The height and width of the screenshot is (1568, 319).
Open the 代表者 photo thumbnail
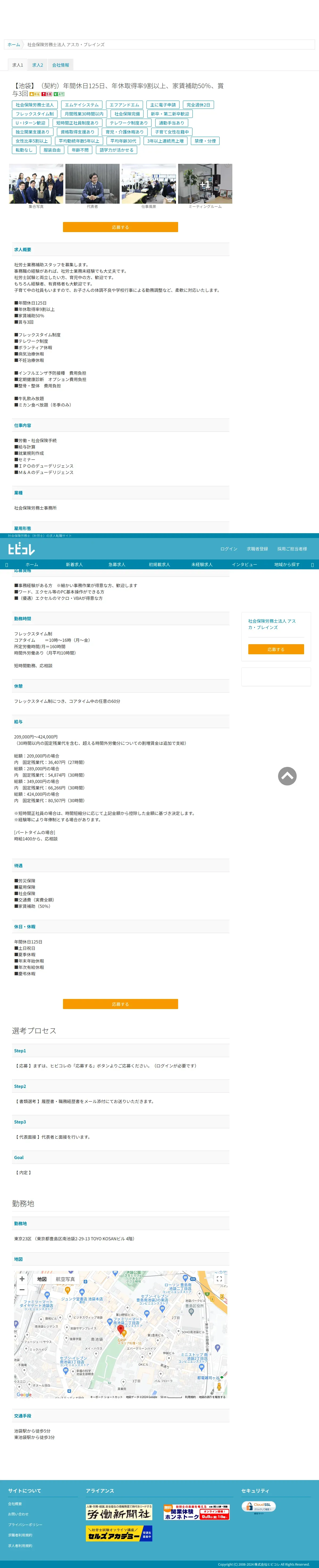coord(92,184)
